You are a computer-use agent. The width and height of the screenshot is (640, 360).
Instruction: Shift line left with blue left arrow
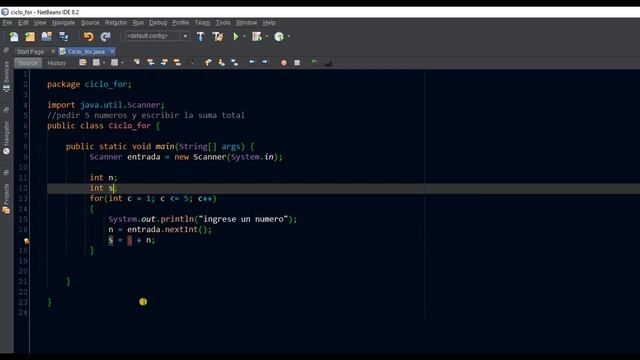tap(252, 62)
